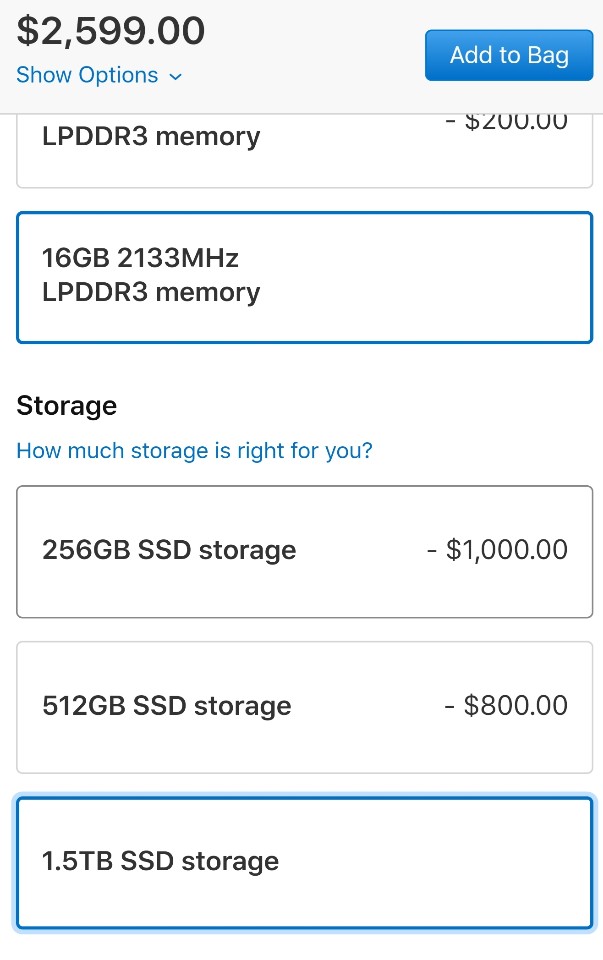This screenshot has height=960, width=603.
Task: Choose the 1.5TB SSD storage option
Action: (x=304, y=862)
